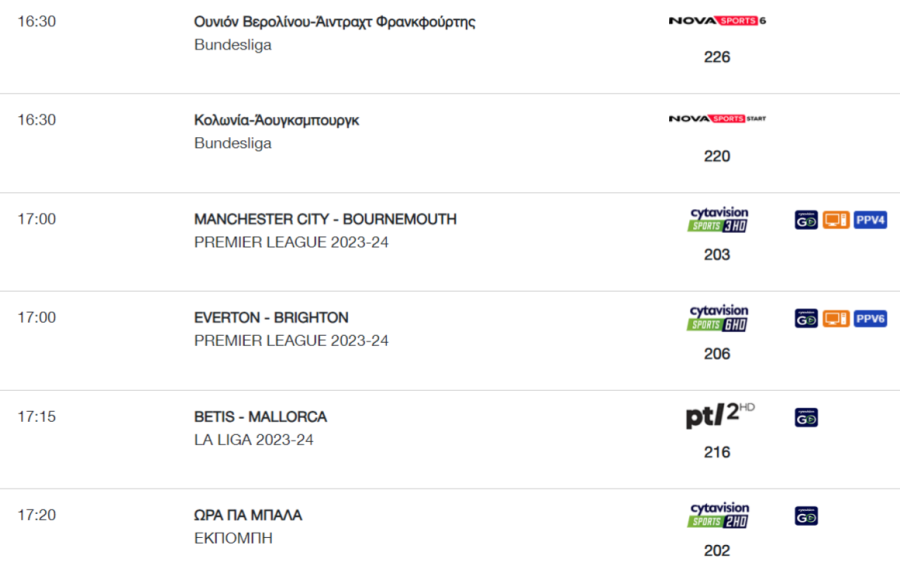Viewport: 900px width, 569px height.
Task: Click Cytavision Sports 2HD logo
Action: click(x=717, y=515)
